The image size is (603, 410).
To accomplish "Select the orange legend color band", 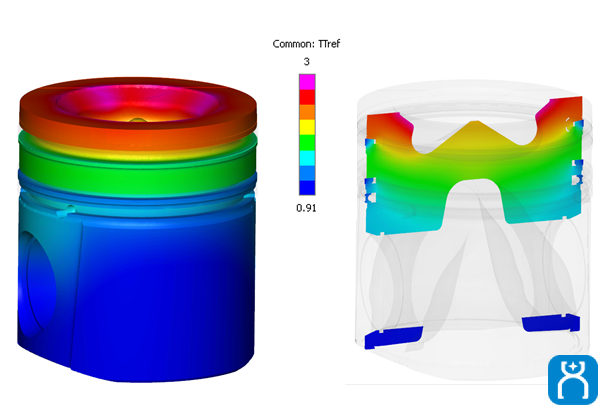I will pos(307,112).
